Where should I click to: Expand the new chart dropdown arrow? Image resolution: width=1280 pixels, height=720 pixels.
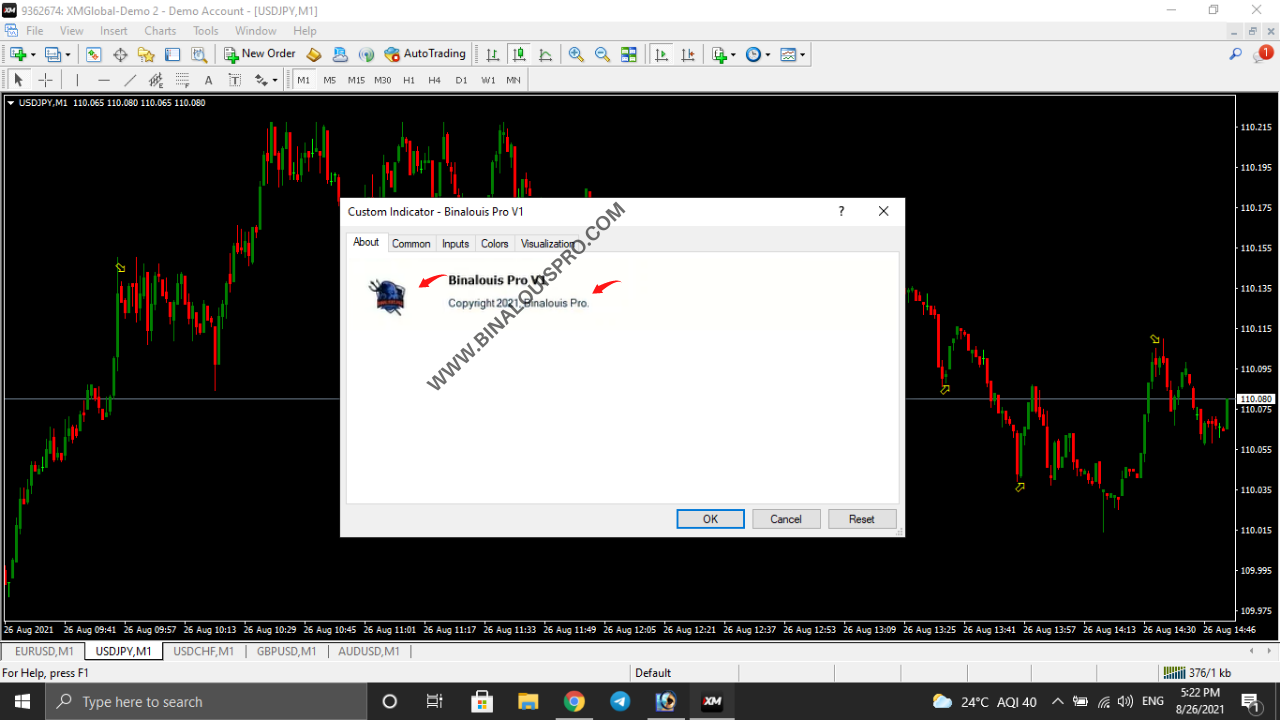coord(33,54)
